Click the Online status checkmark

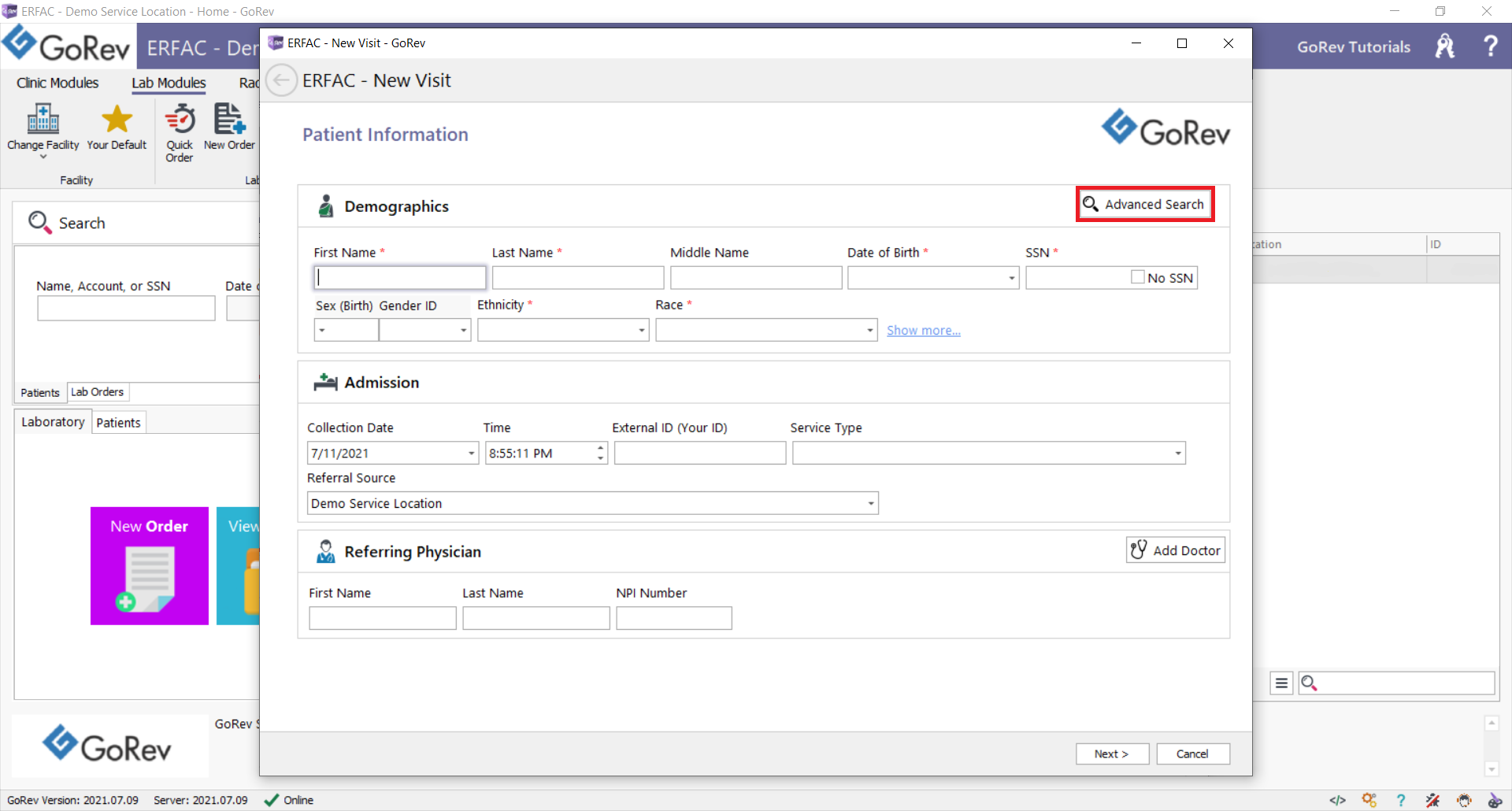(x=272, y=800)
